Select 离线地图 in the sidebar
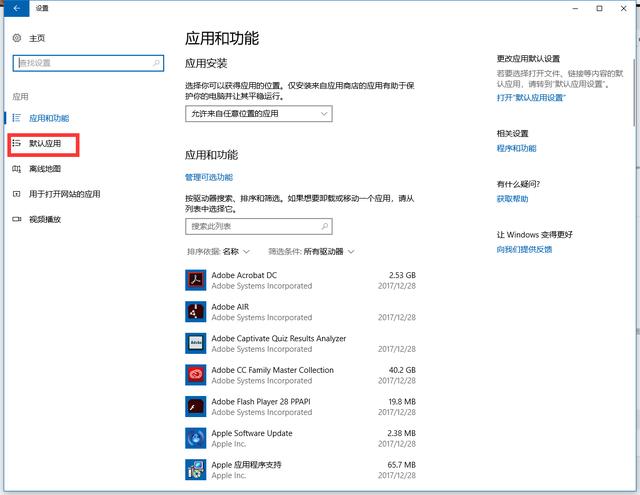The width and height of the screenshot is (640, 495). (x=45, y=169)
